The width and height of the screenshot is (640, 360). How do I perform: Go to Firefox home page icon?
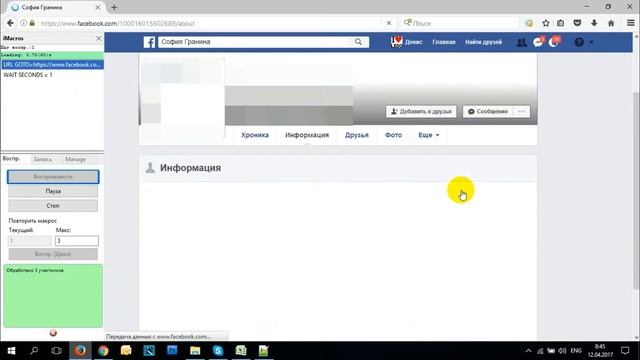(611, 23)
